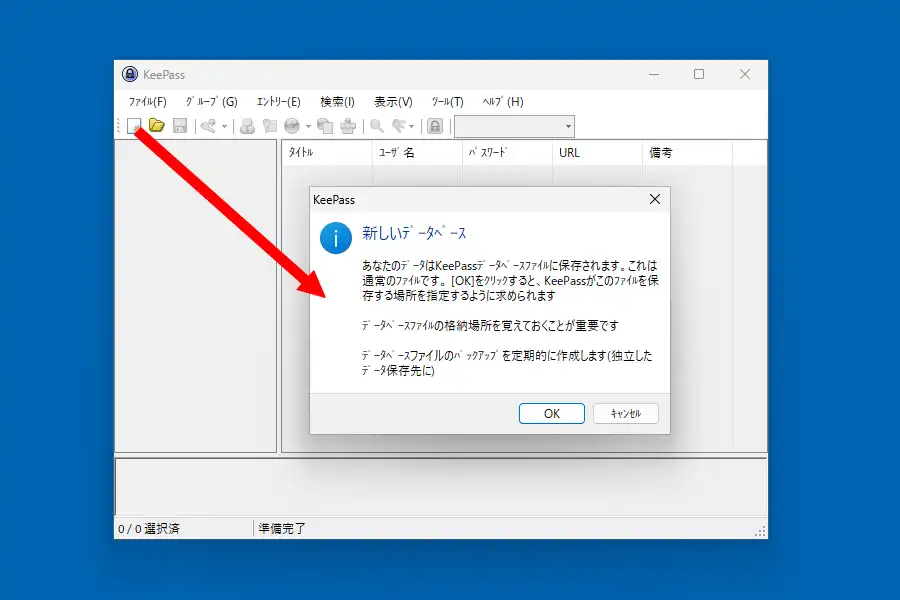The width and height of the screenshot is (900, 600).
Task: Expand the Show Entries dropdown arrow
Action: coord(412,126)
